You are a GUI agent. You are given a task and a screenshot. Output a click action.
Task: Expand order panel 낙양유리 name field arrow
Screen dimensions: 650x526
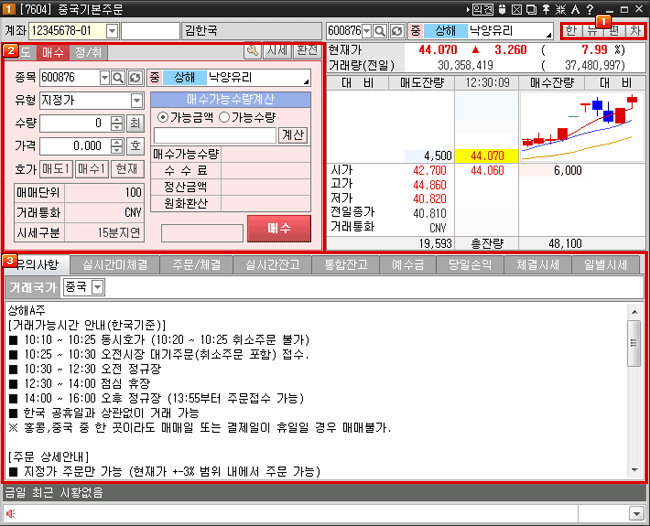[306, 81]
